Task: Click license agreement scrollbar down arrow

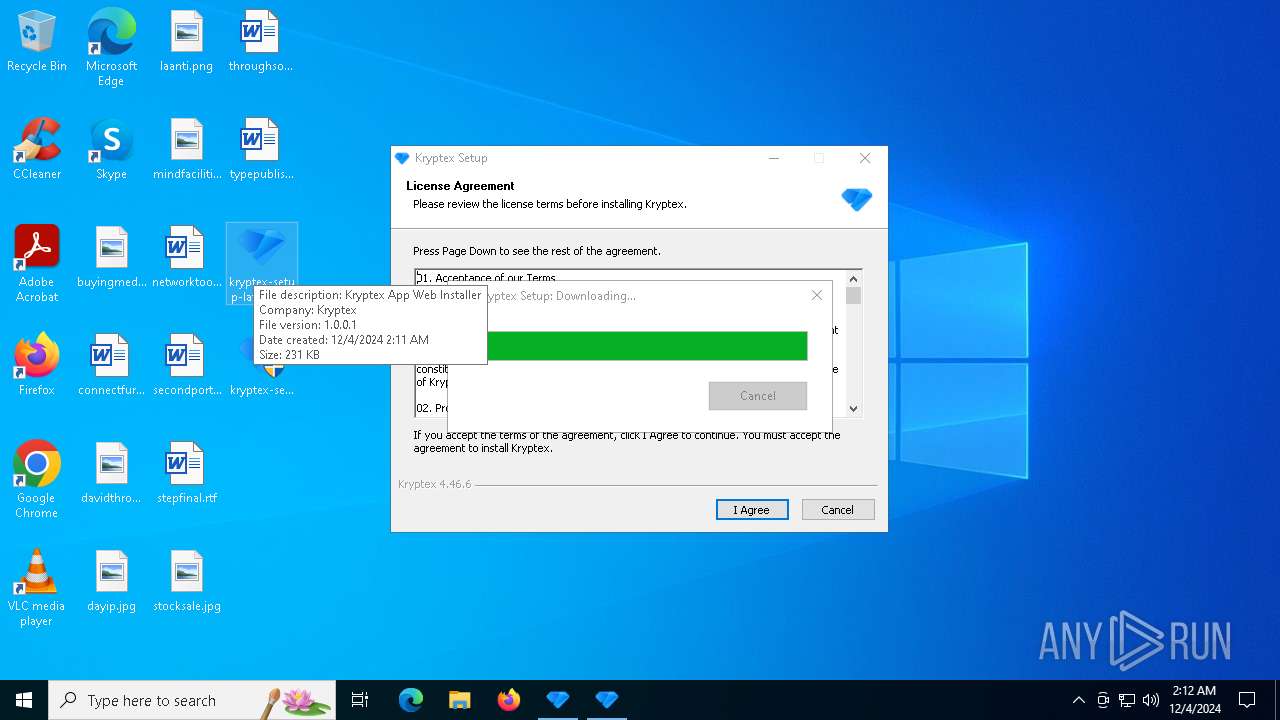Action: [854, 408]
